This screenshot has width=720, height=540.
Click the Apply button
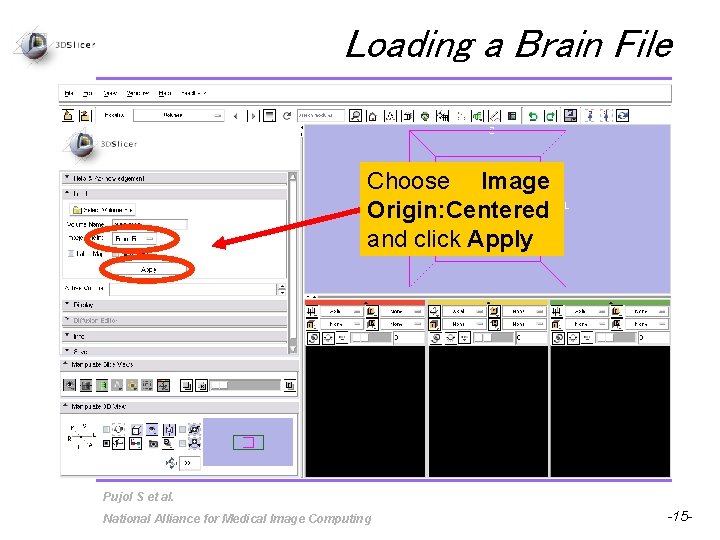(148, 270)
